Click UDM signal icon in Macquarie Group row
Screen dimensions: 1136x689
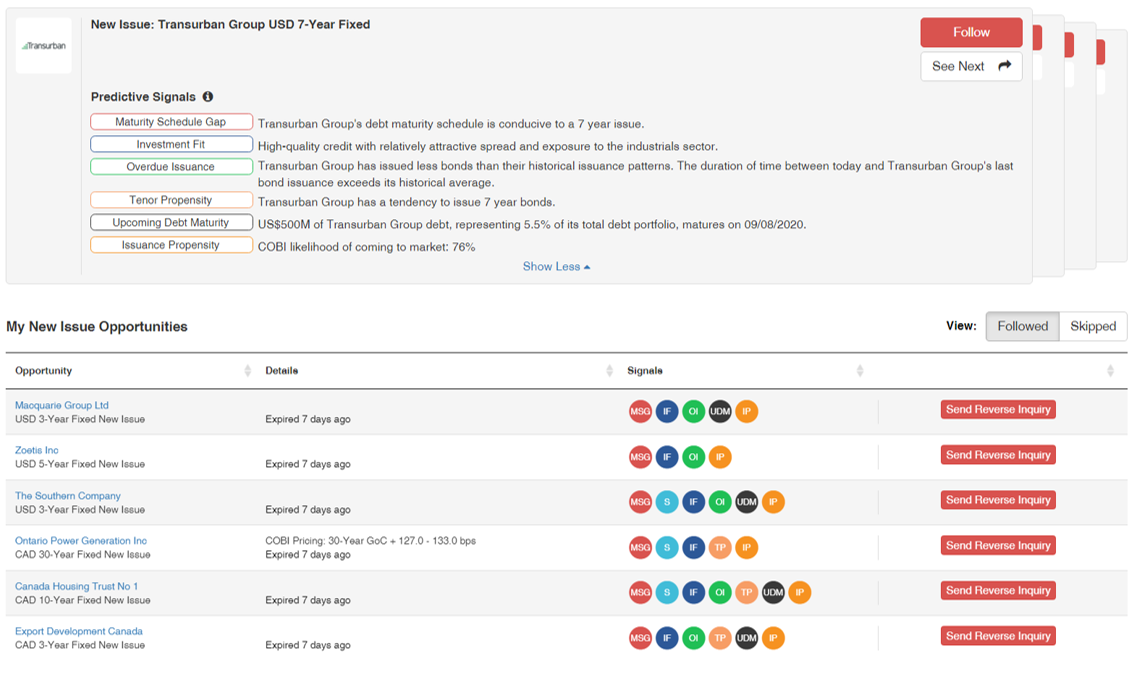coord(720,412)
